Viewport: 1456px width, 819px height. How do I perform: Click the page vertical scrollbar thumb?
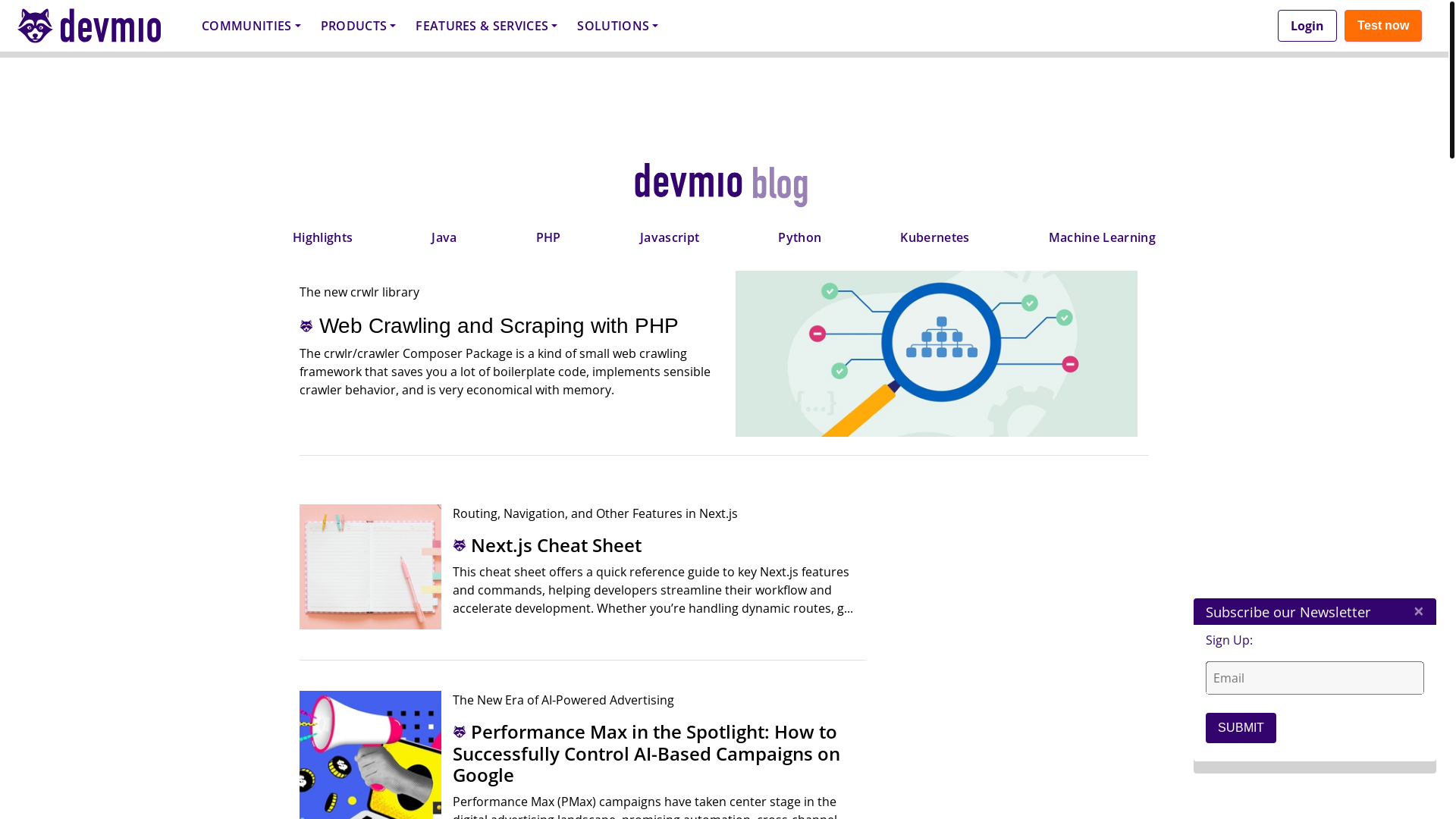[x=1451, y=79]
